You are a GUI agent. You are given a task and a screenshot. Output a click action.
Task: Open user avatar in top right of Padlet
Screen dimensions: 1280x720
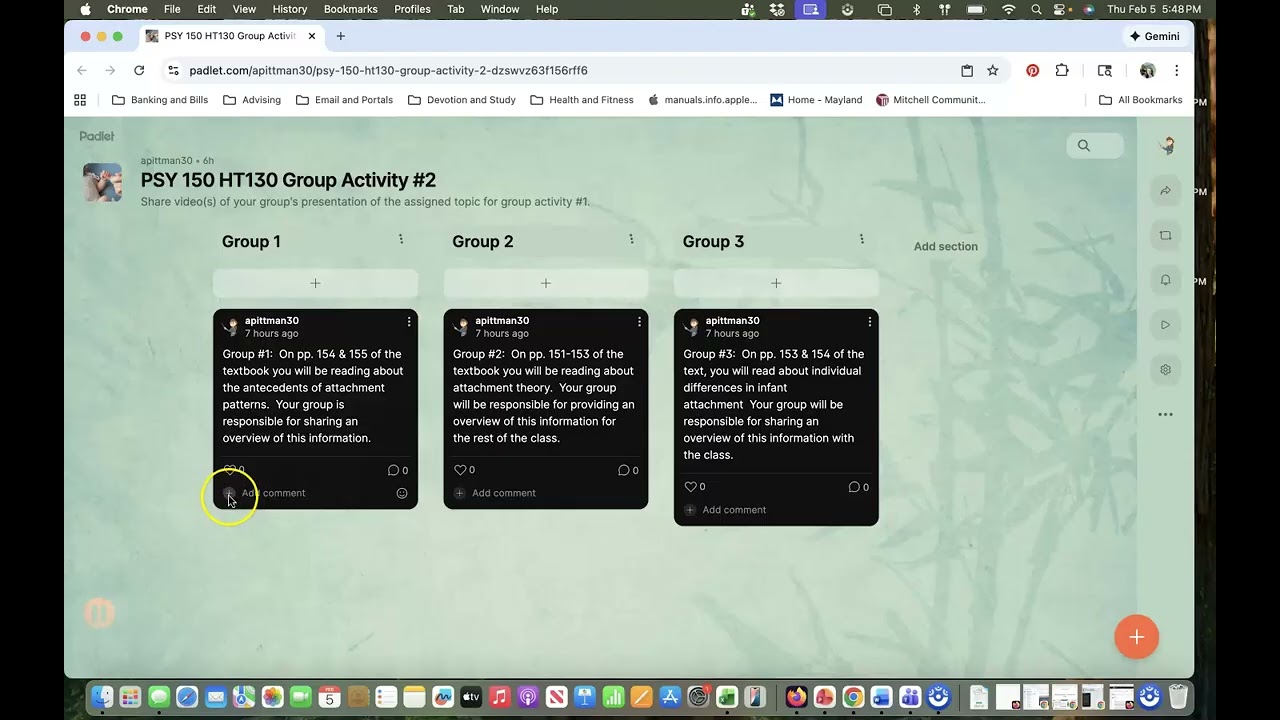pyautogui.click(x=1166, y=146)
